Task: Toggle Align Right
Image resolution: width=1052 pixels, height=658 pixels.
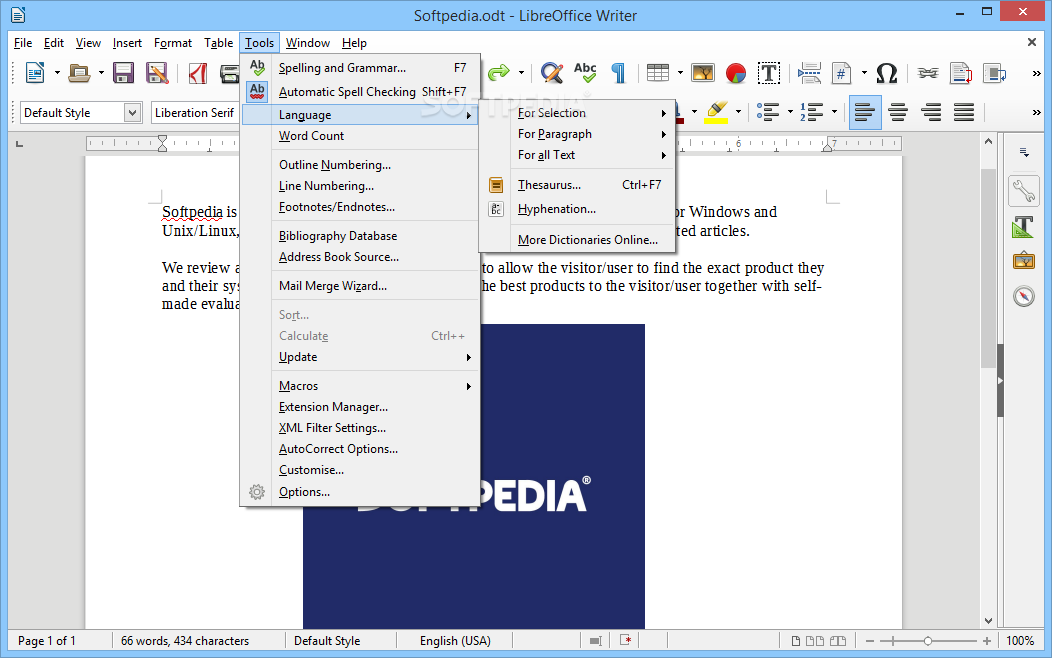Action: click(x=931, y=112)
